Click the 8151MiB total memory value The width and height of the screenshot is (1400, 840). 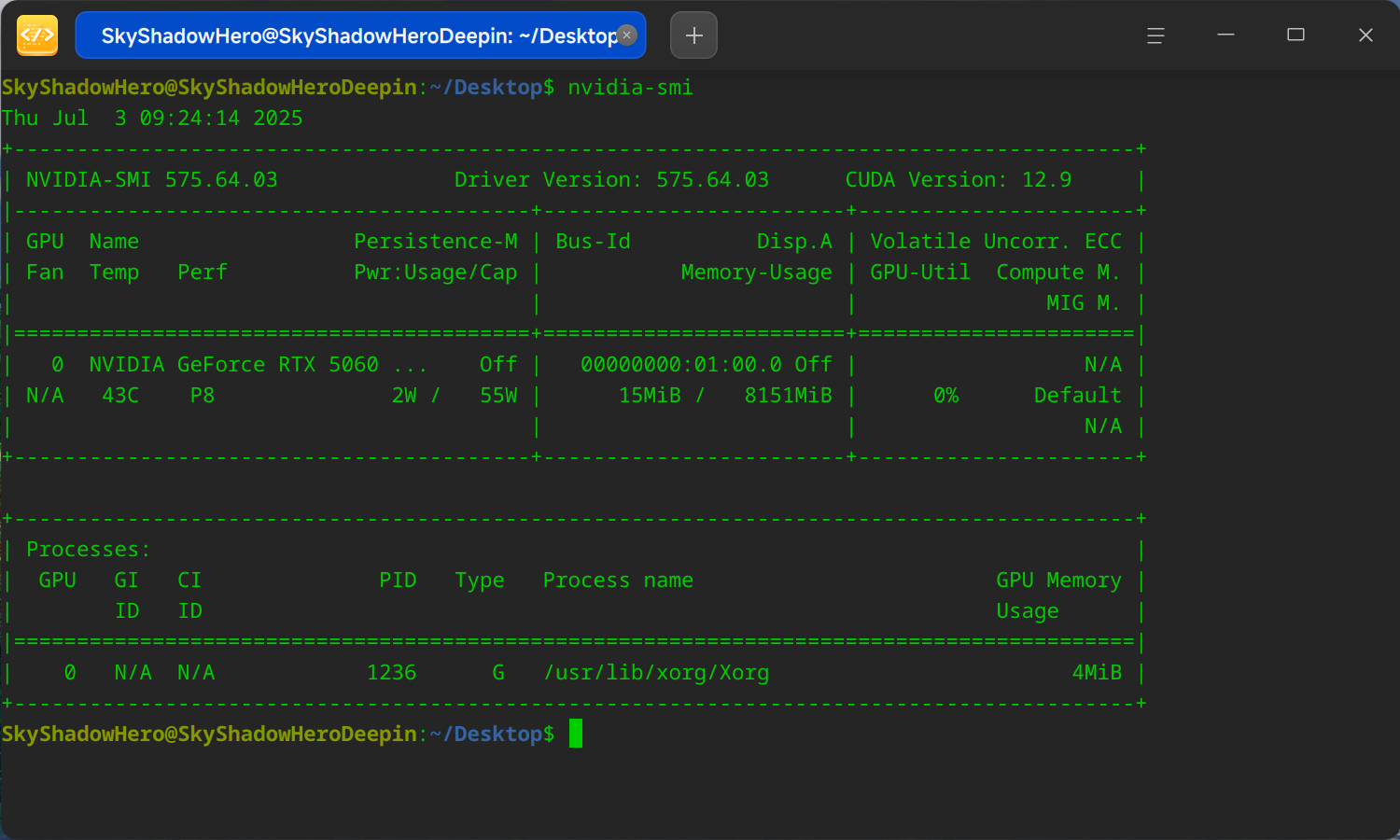788,396
